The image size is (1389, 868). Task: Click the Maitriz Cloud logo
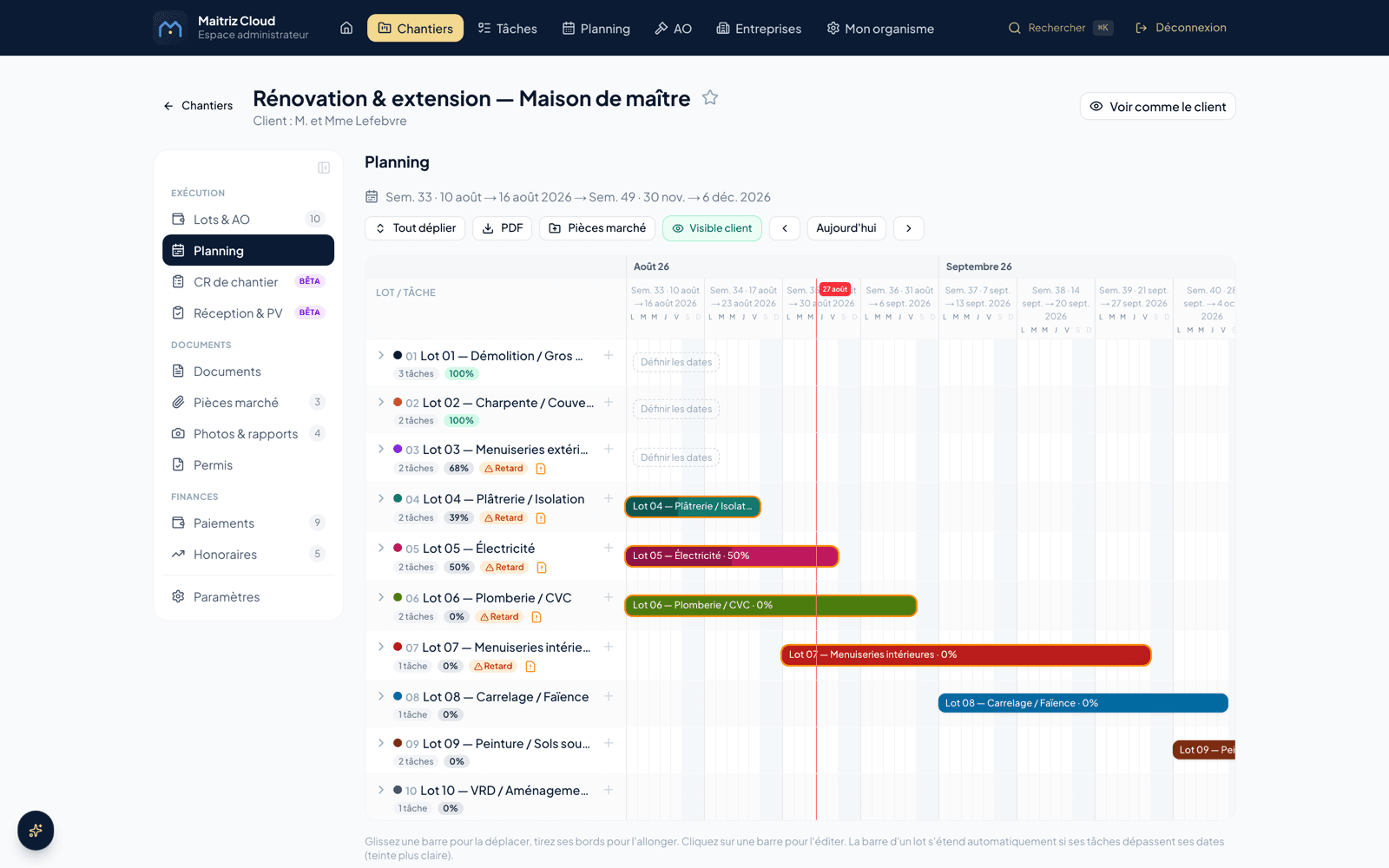tap(170, 28)
